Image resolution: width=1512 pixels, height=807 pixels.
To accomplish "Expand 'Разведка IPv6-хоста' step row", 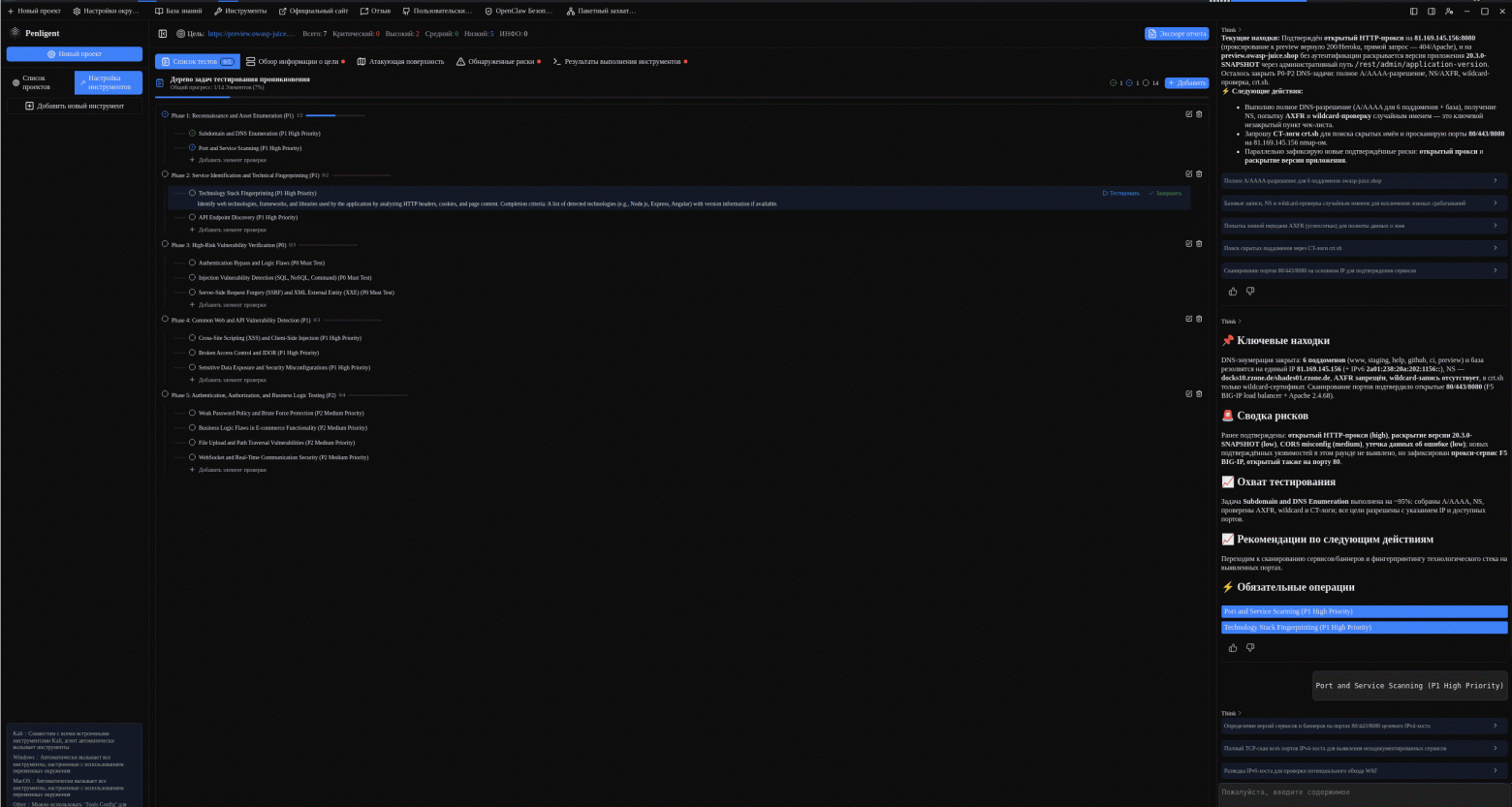I will click(1364, 771).
